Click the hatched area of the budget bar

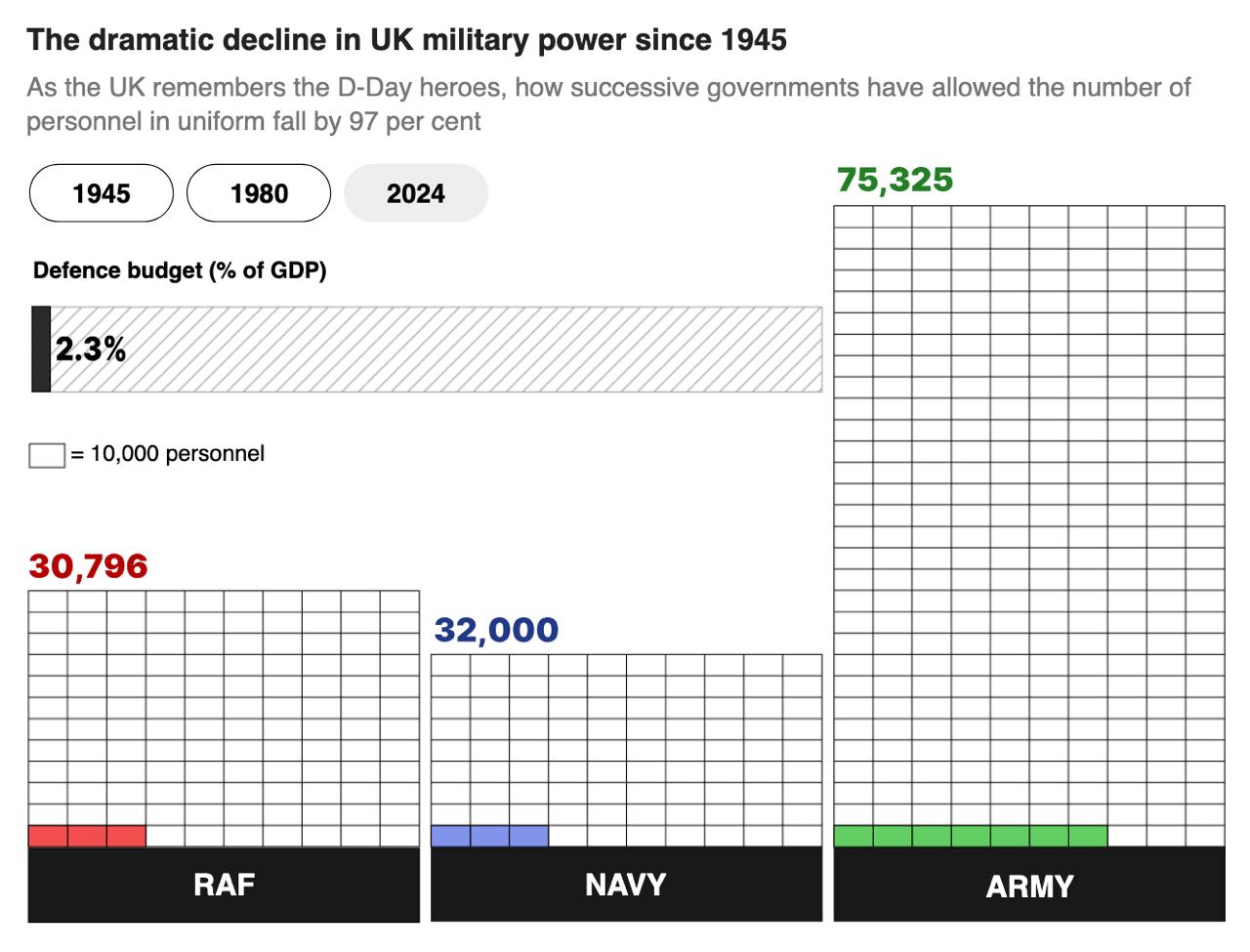(x=469, y=350)
